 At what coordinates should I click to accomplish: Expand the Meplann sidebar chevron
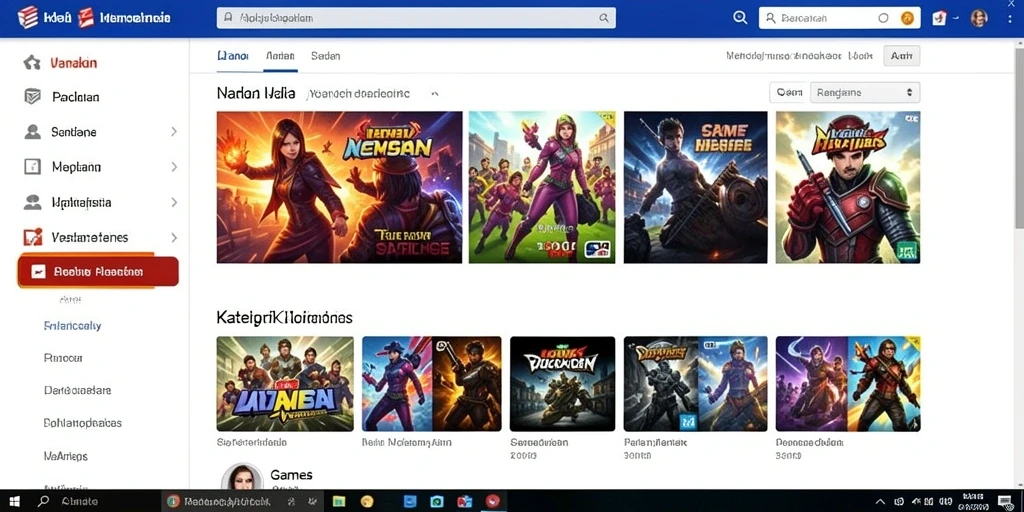174,167
